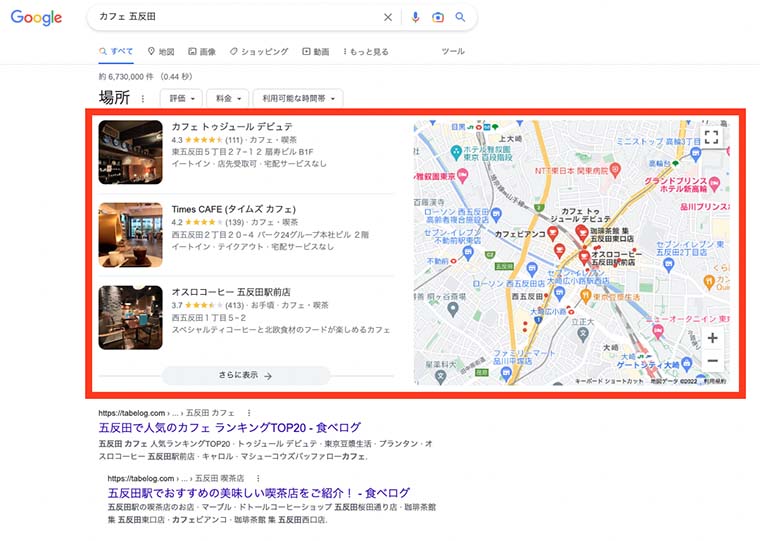760x541 pixels.
Task: Open 五反田で人気のカフェ ランキングTOP20 result
Action: point(230,428)
